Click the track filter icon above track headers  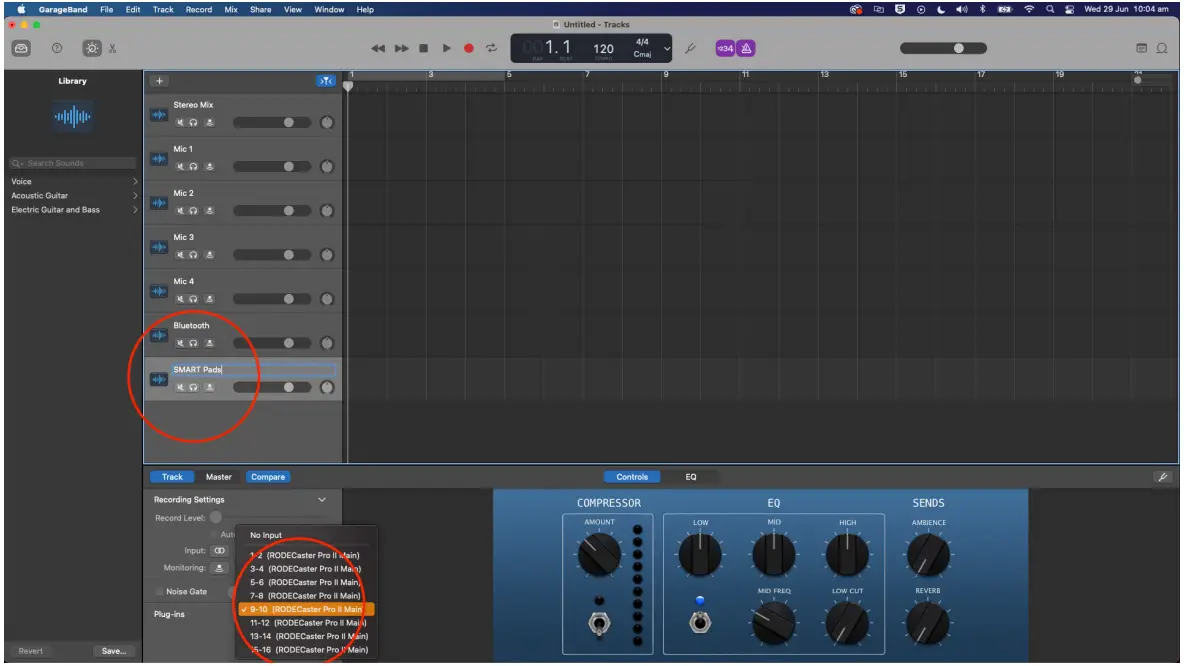[x=326, y=81]
